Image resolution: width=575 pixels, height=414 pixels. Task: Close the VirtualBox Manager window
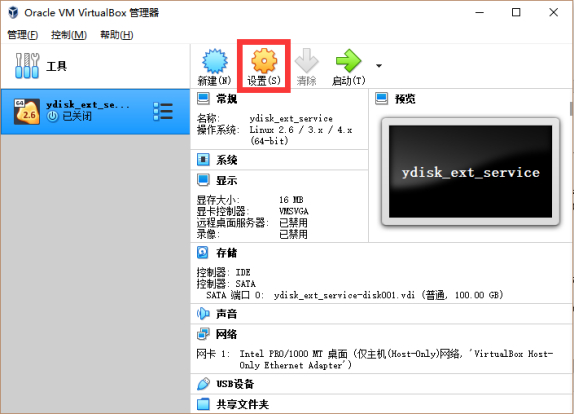[553, 12]
